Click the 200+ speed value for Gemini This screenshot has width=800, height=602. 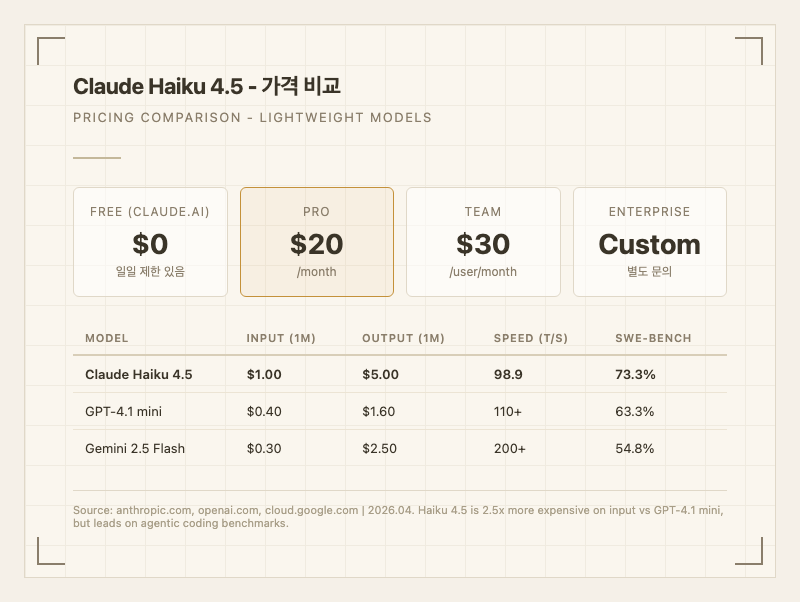point(510,448)
